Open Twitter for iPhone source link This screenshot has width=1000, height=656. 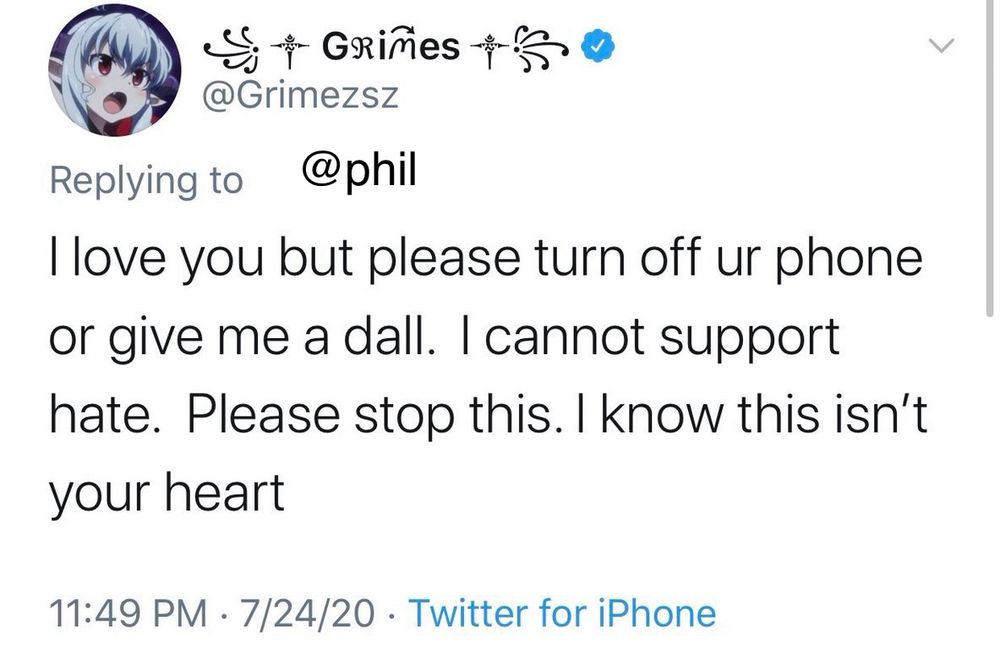click(x=565, y=613)
